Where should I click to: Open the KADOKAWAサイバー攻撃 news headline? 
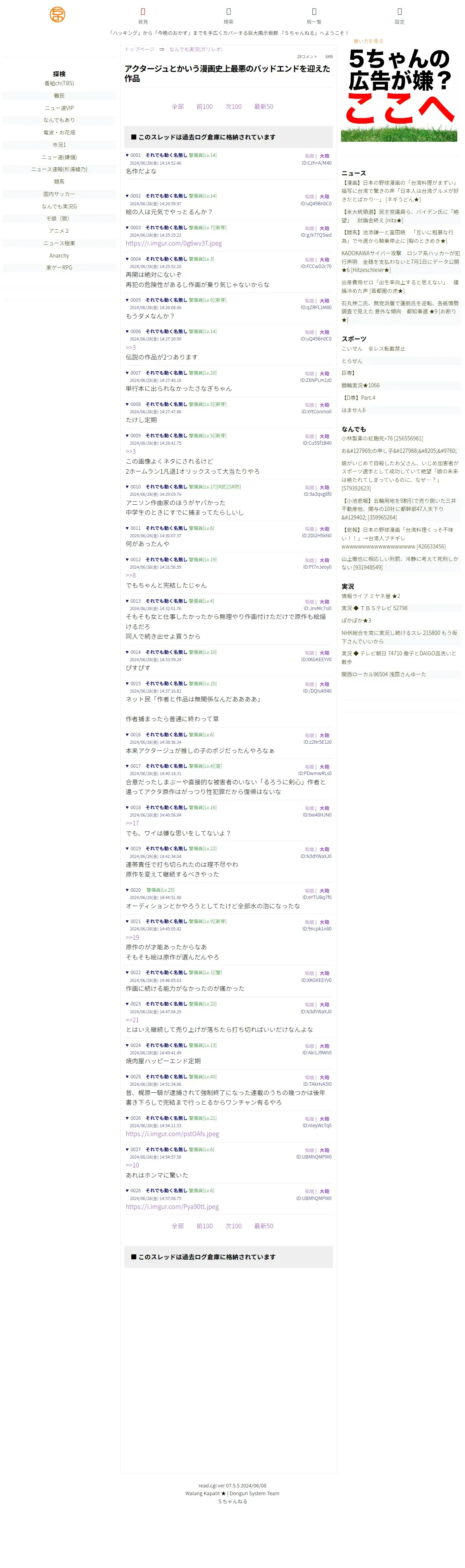click(401, 262)
